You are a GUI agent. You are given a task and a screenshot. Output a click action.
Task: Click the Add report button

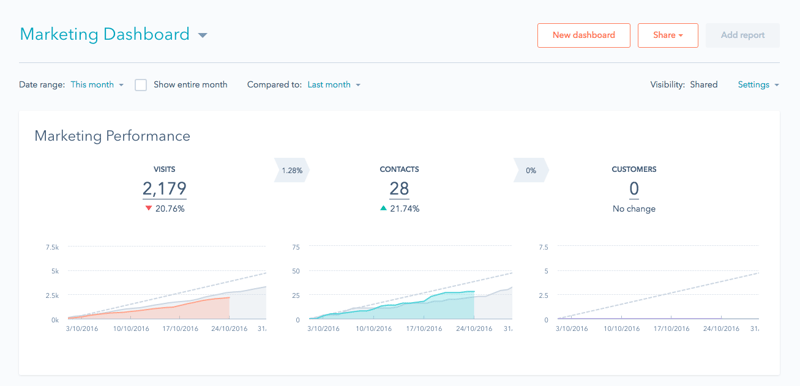[x=742, y=35]
